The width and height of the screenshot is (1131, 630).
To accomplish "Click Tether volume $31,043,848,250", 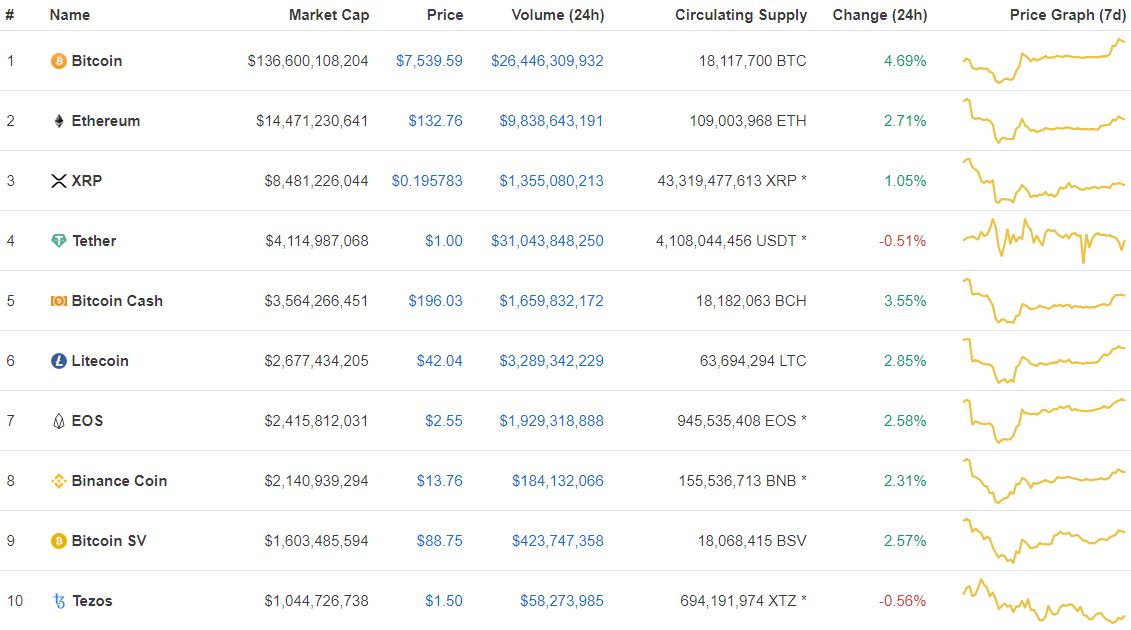I will click(x=547, y=240).
